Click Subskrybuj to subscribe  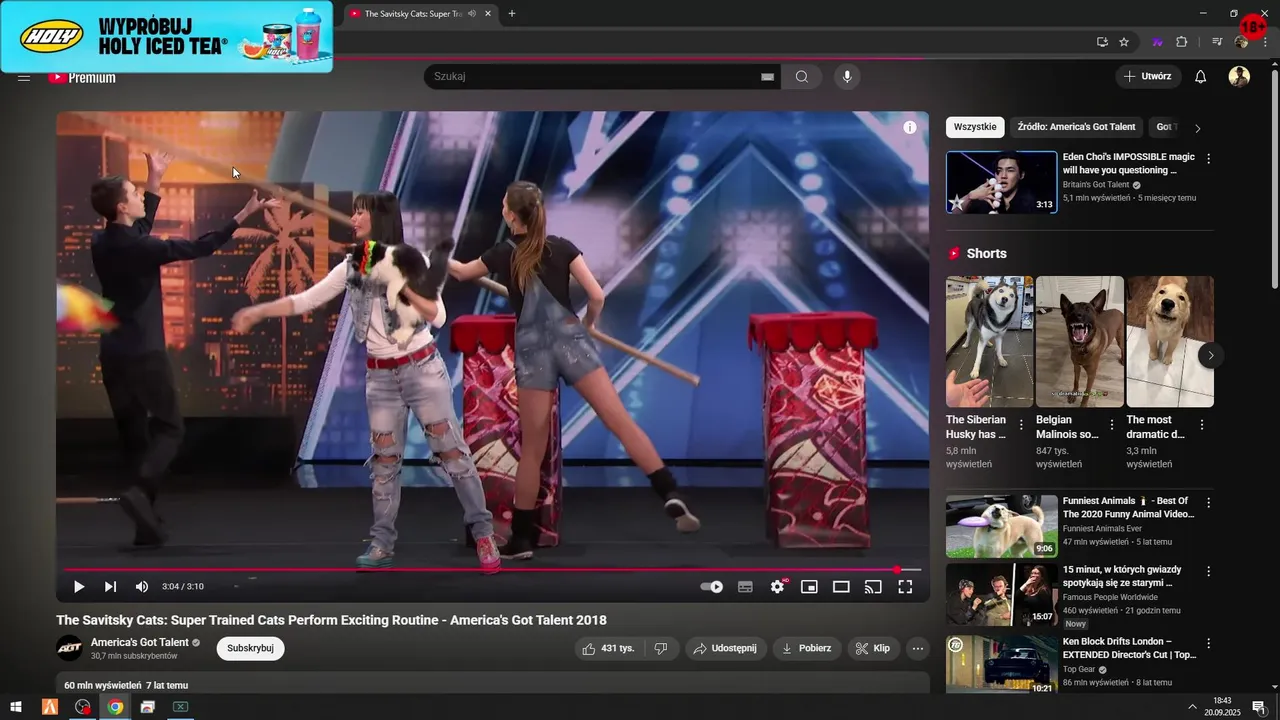[250, 648]
